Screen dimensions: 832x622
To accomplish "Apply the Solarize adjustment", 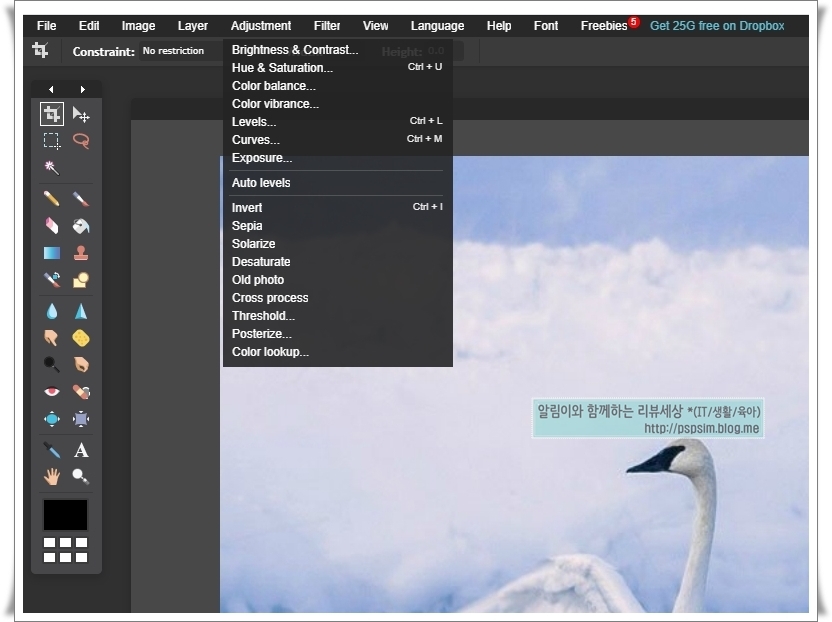I will (x=338, y=244).
